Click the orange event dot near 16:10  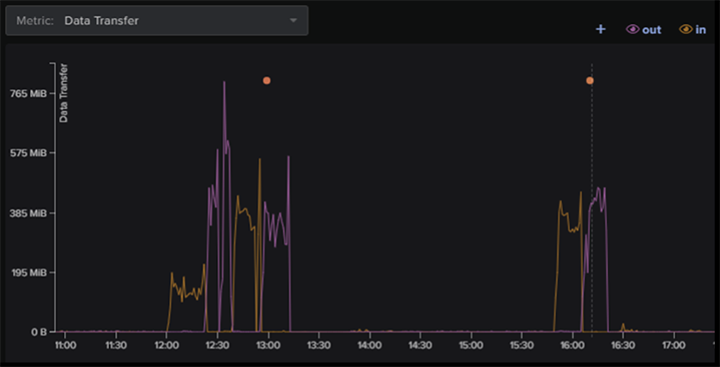pos(590,80)
